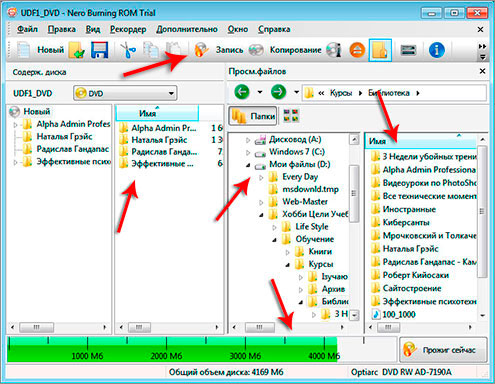495x384 pixels.
Task: Open the Дополнительно menu
Action: [x=187, y=29]
